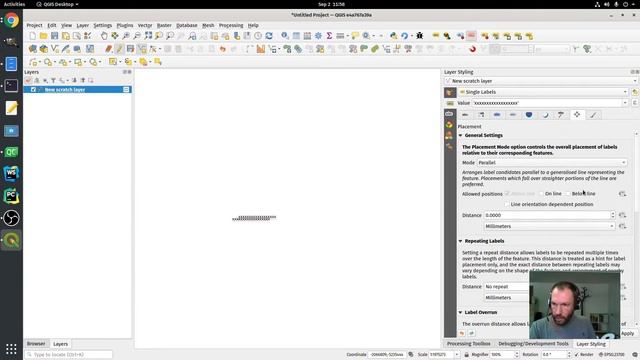Open the label Value field dropdown arrow
Image resolution: width=640 pixels, height=360 pixels.
pos(625,103)
